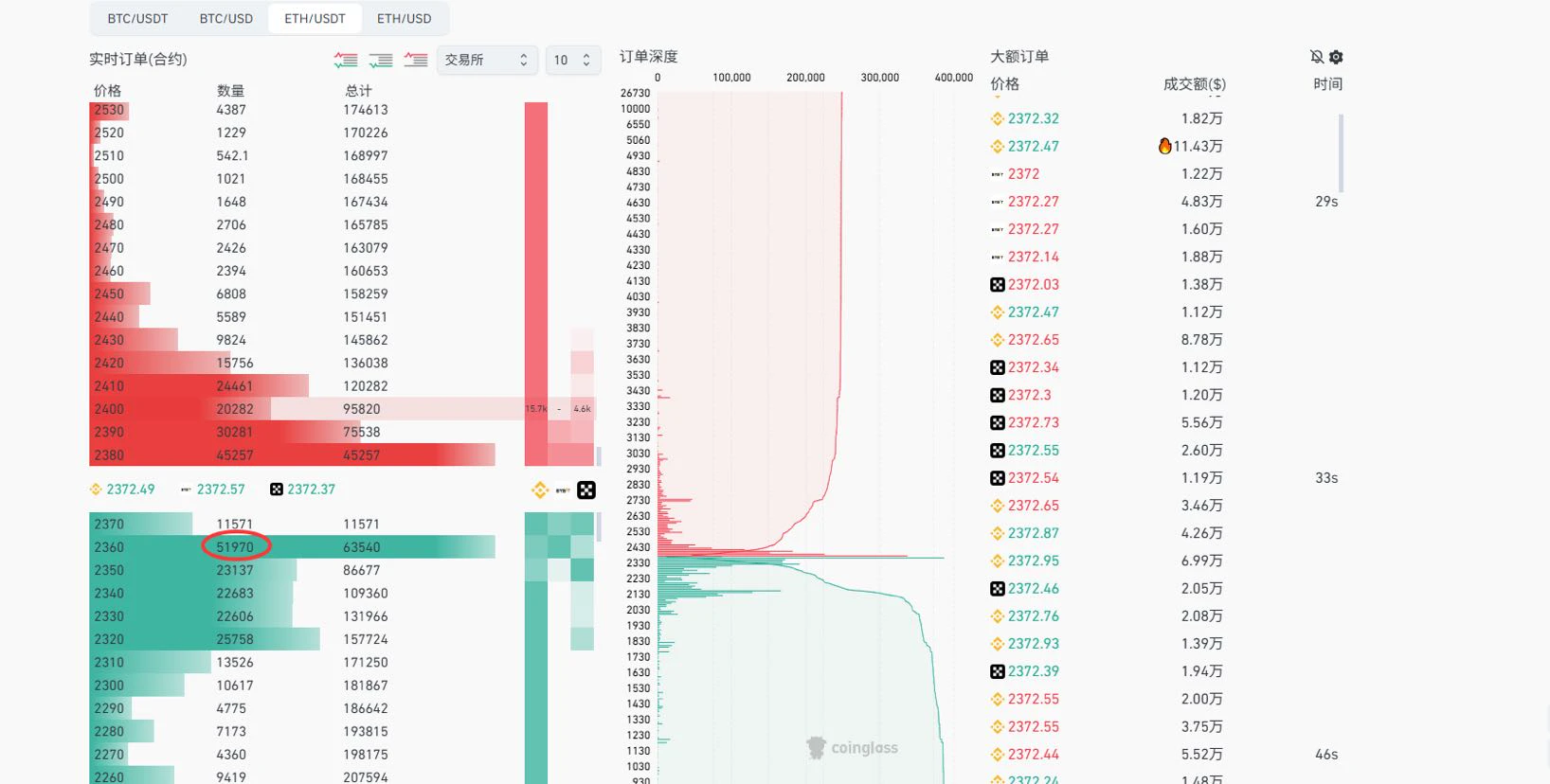
Task: Click the large order price 2372.44
Action: click(x=1034, y=755)
